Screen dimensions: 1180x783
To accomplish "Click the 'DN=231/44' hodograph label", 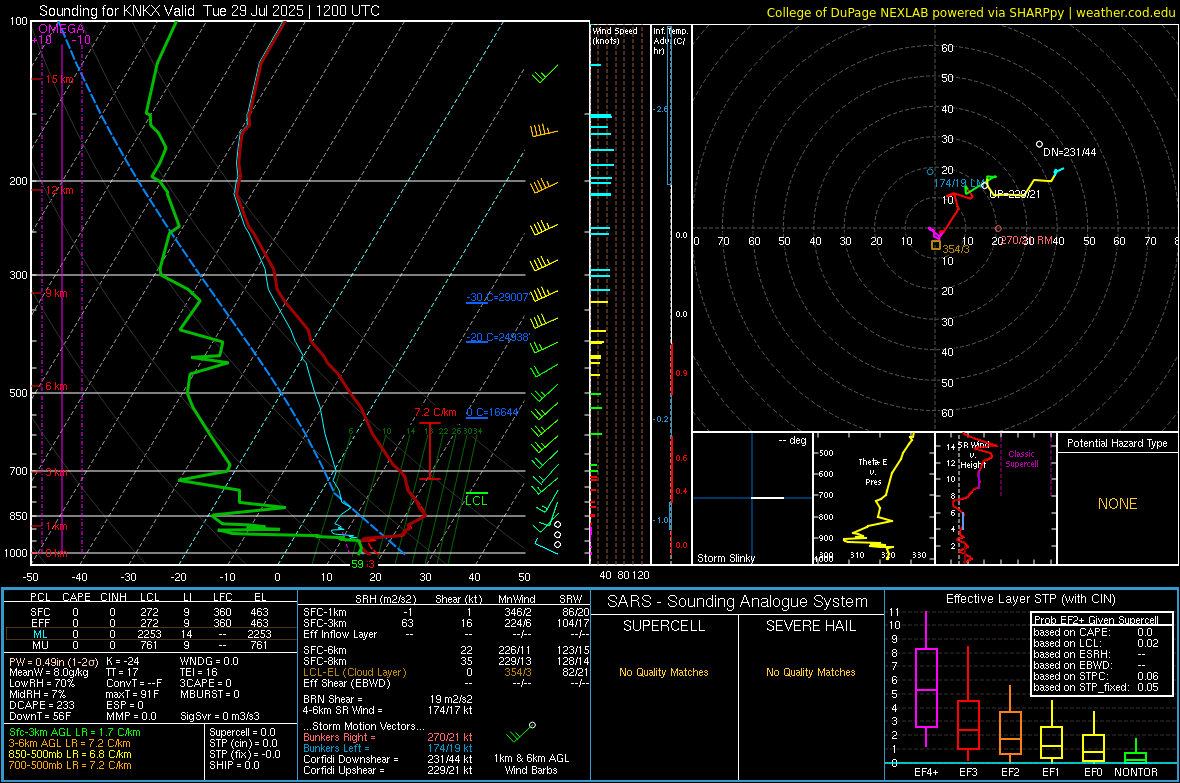I will click(1069, 152).
